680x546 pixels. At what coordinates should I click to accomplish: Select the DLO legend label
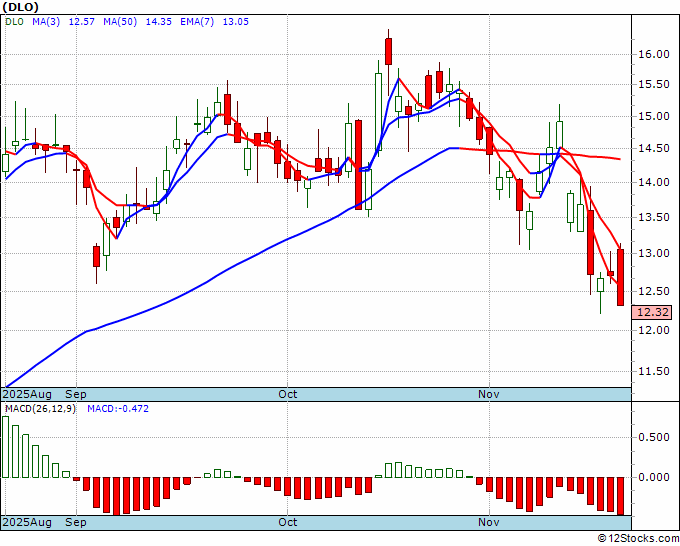pyautogui.click(x=14, y=22)
